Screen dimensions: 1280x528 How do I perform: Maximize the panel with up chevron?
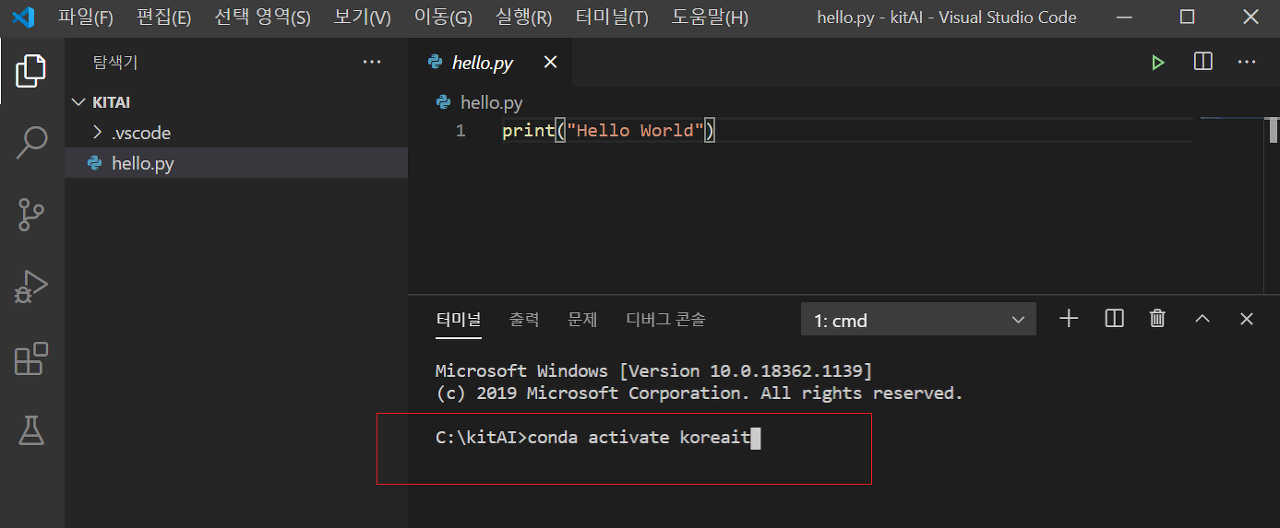coord(1203,319)
